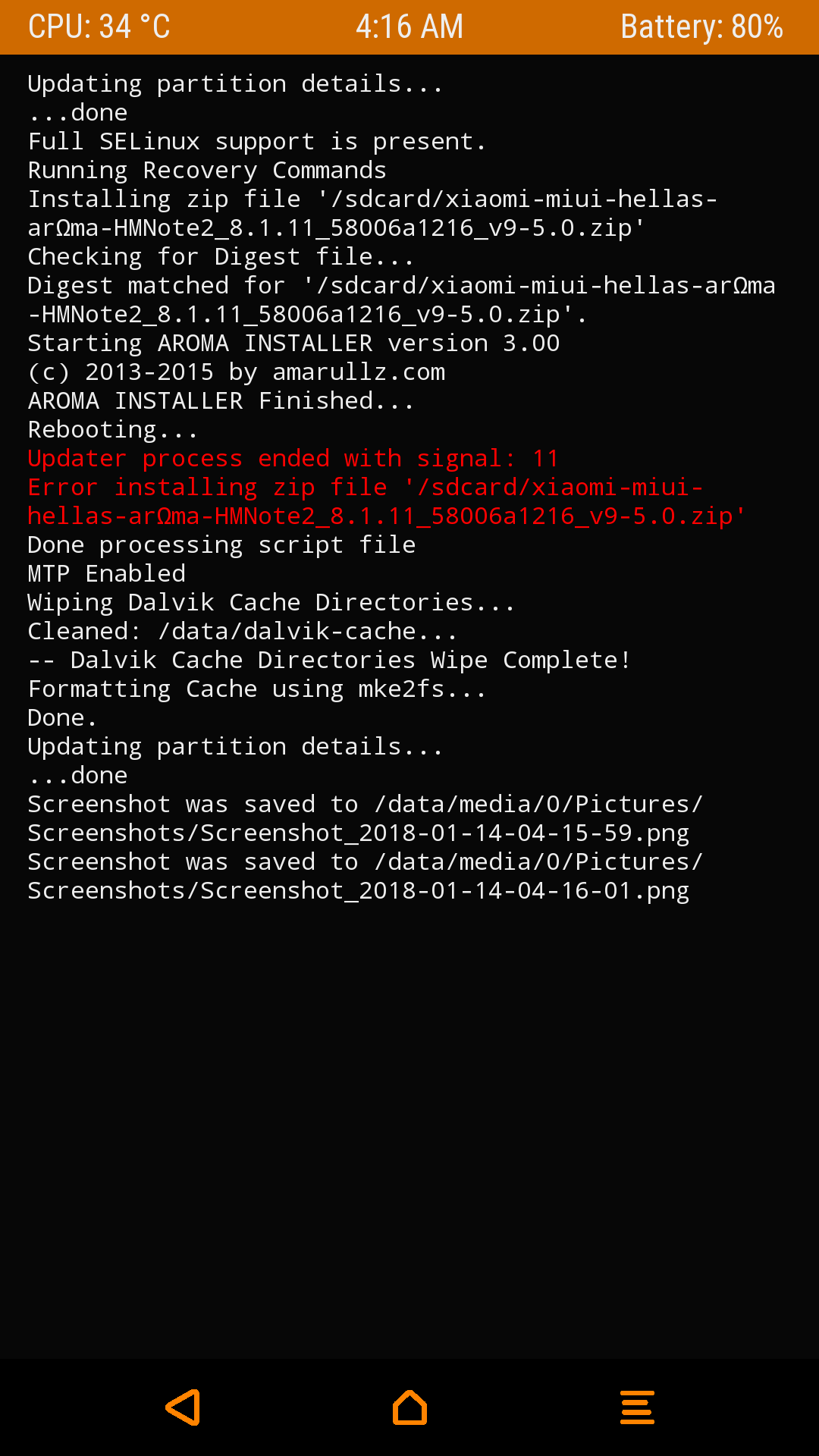
Task: Select the Screenshot_2018-01-14-04-16-01.png filename line
Action: click(358, 891)
